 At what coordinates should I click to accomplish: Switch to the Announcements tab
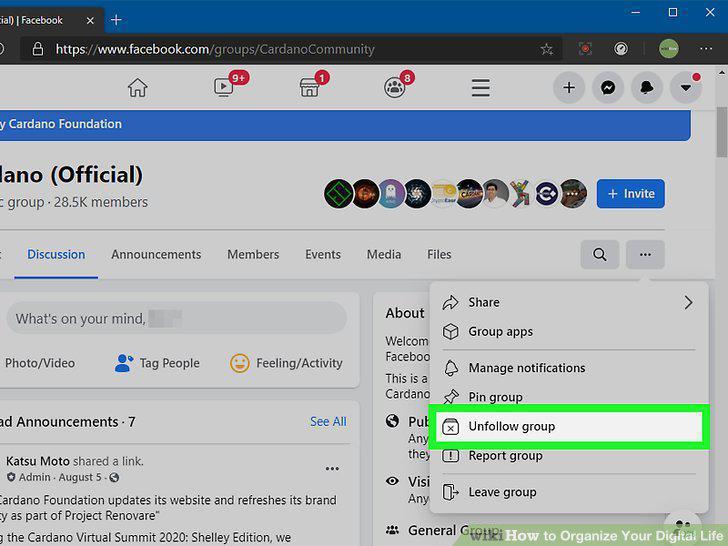(156, 254)
